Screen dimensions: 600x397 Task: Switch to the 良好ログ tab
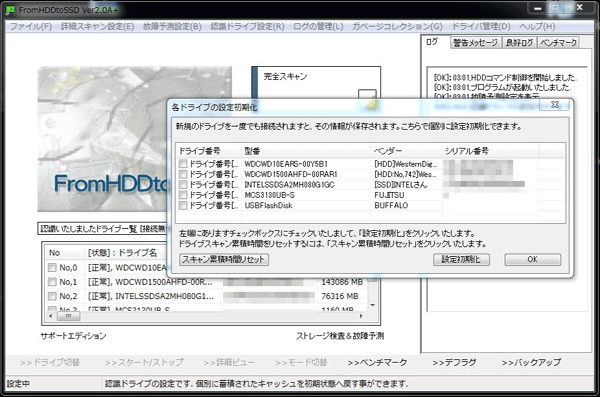pos(519,42)
